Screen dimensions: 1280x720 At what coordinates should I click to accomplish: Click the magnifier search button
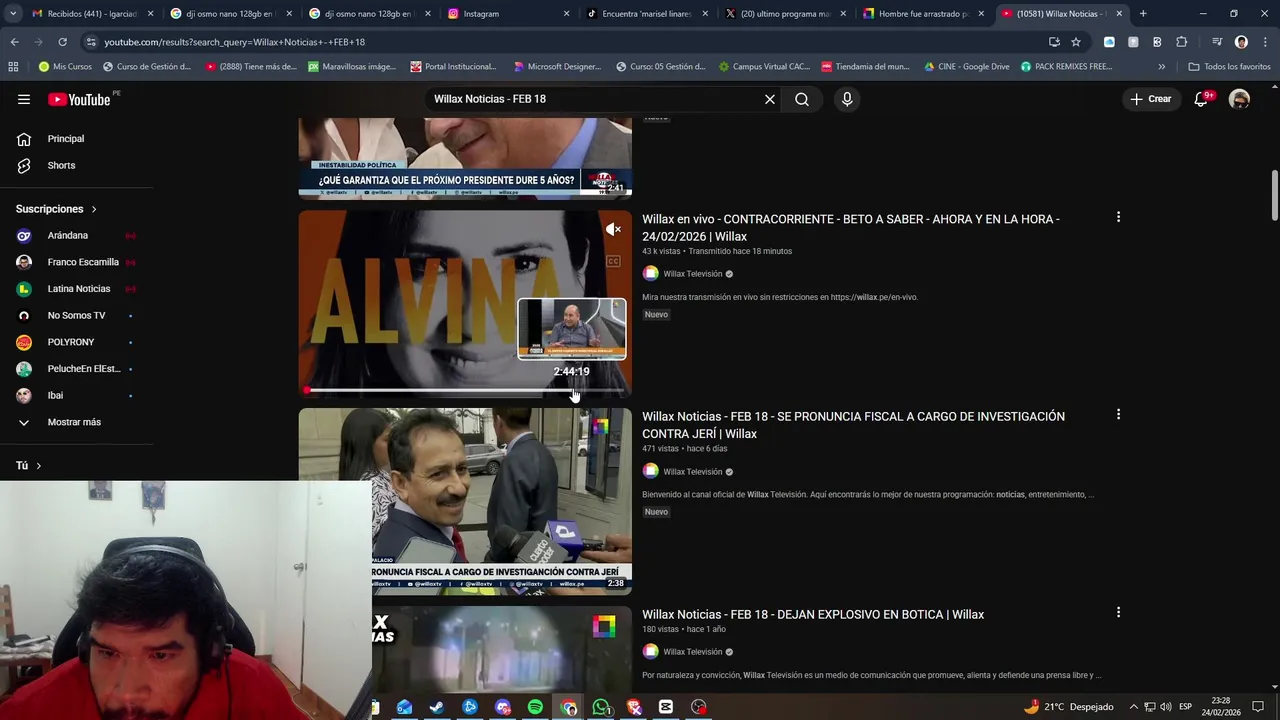(802, 99)
